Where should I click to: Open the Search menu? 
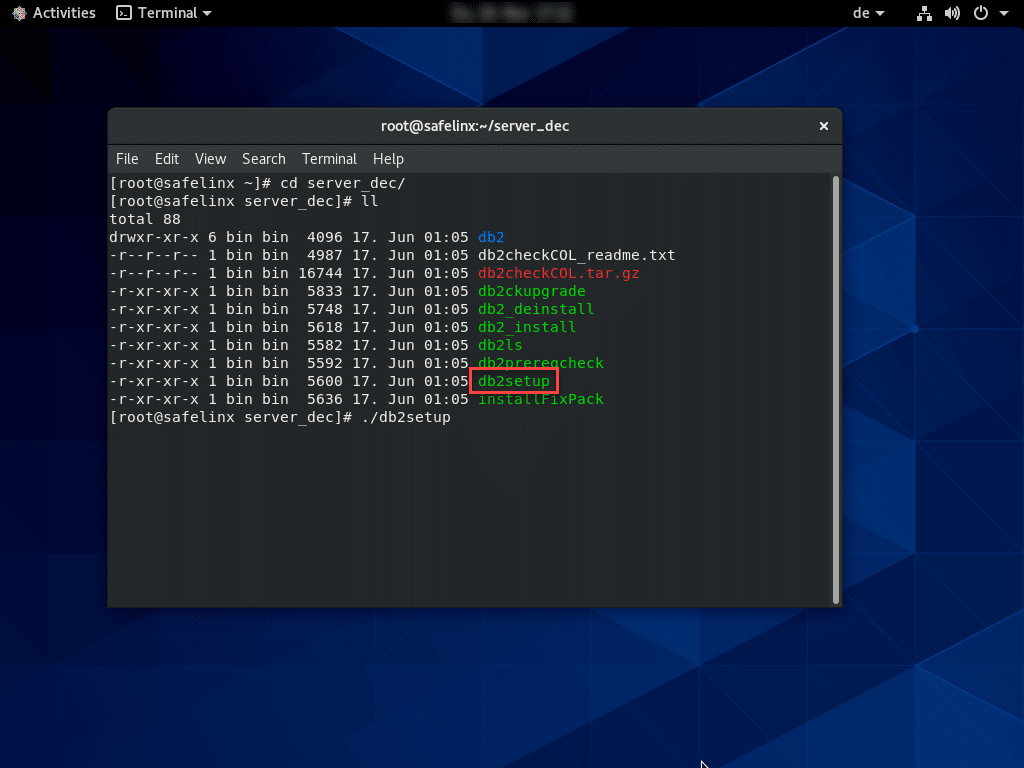click(264, 159)
